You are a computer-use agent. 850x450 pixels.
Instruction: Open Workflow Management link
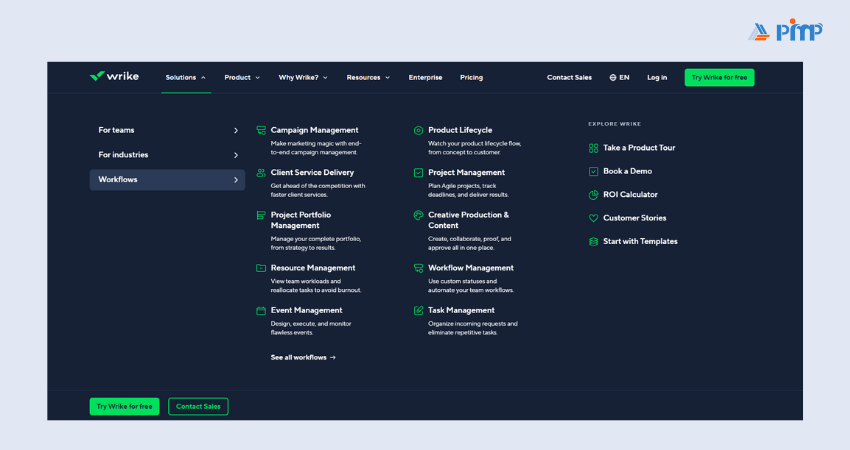point(471,268)
